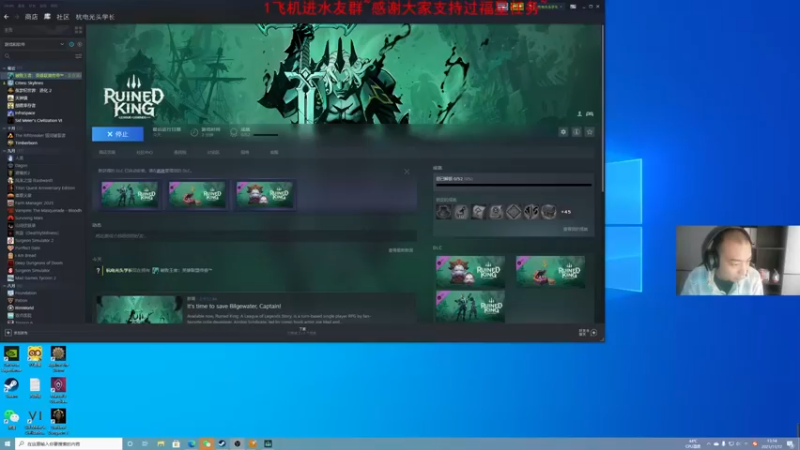This screenshot has height=450, width=800.
Task: Open WeChat desktop shortcut
Action: [x=11, y=420]
